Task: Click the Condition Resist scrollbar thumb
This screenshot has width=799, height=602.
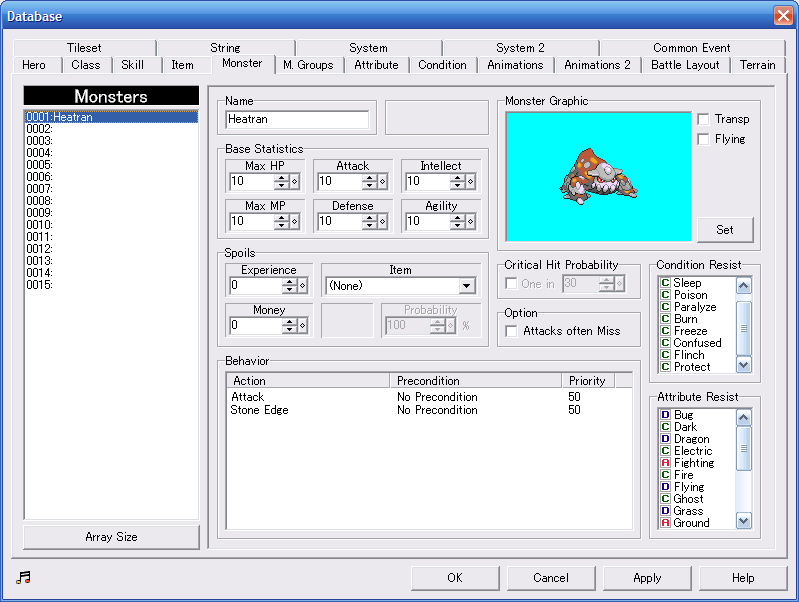Action: click(x=743, y=329)
